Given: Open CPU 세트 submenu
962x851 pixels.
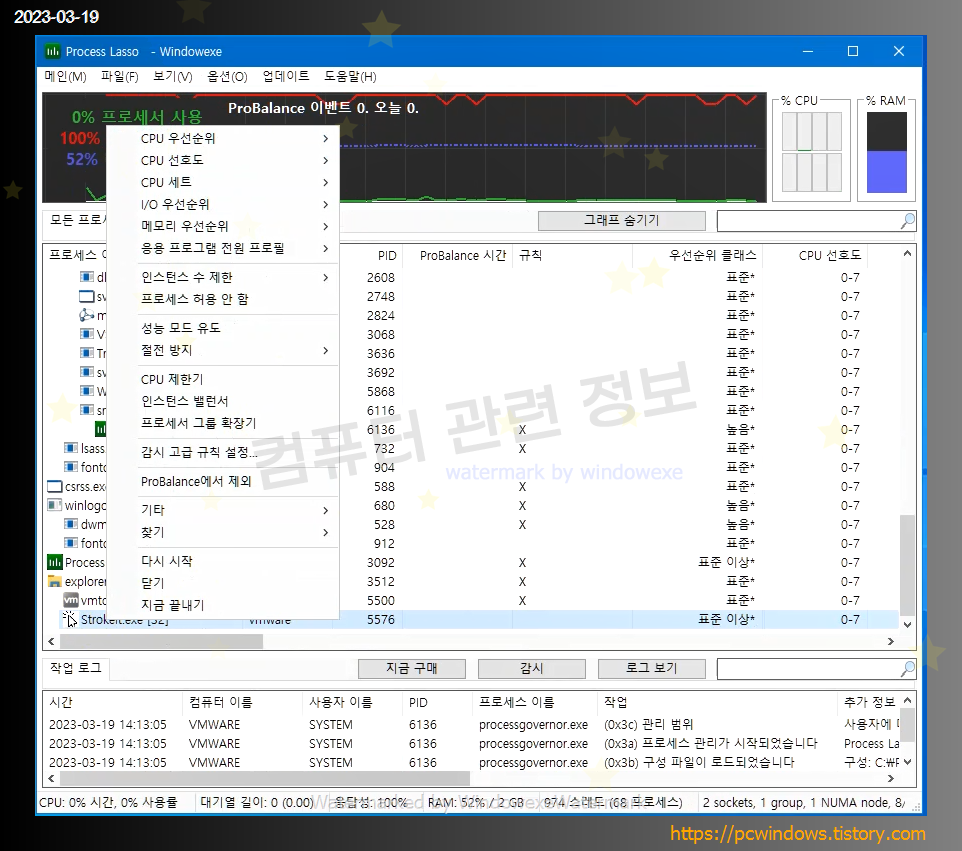Looking at the screenshot, I should click(223, 182).
